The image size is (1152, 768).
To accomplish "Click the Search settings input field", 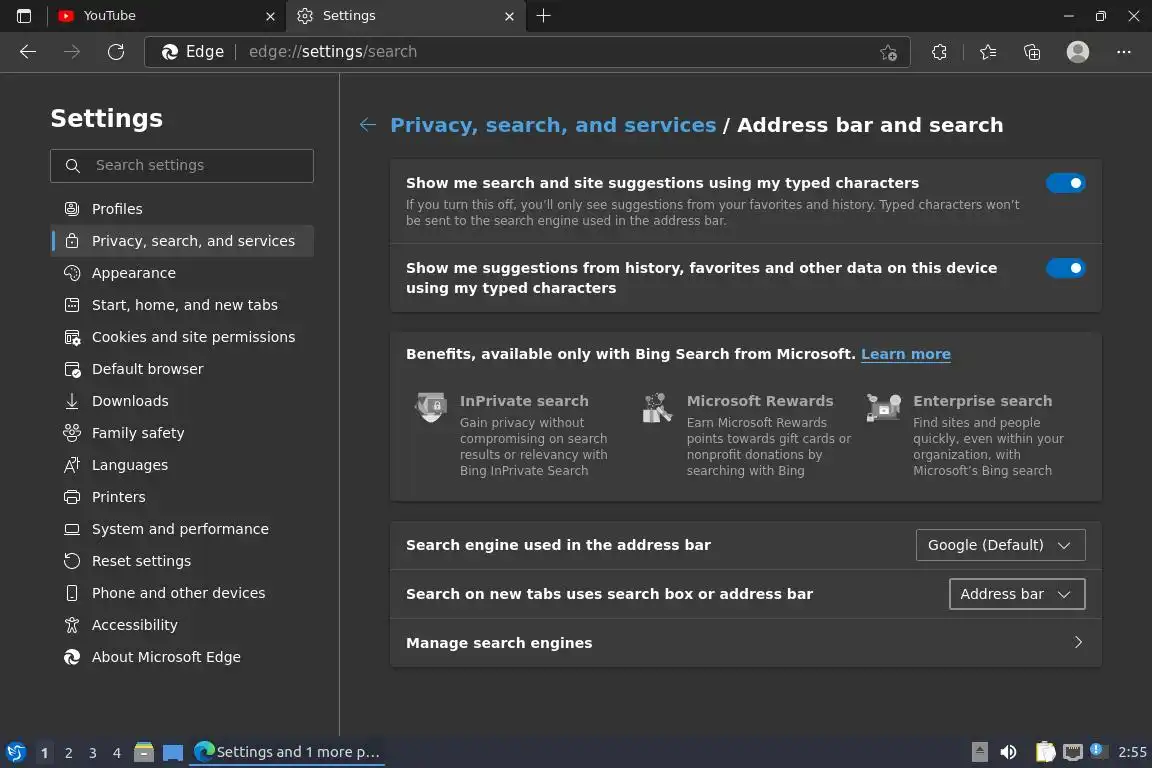I will (x=181, y=165).
